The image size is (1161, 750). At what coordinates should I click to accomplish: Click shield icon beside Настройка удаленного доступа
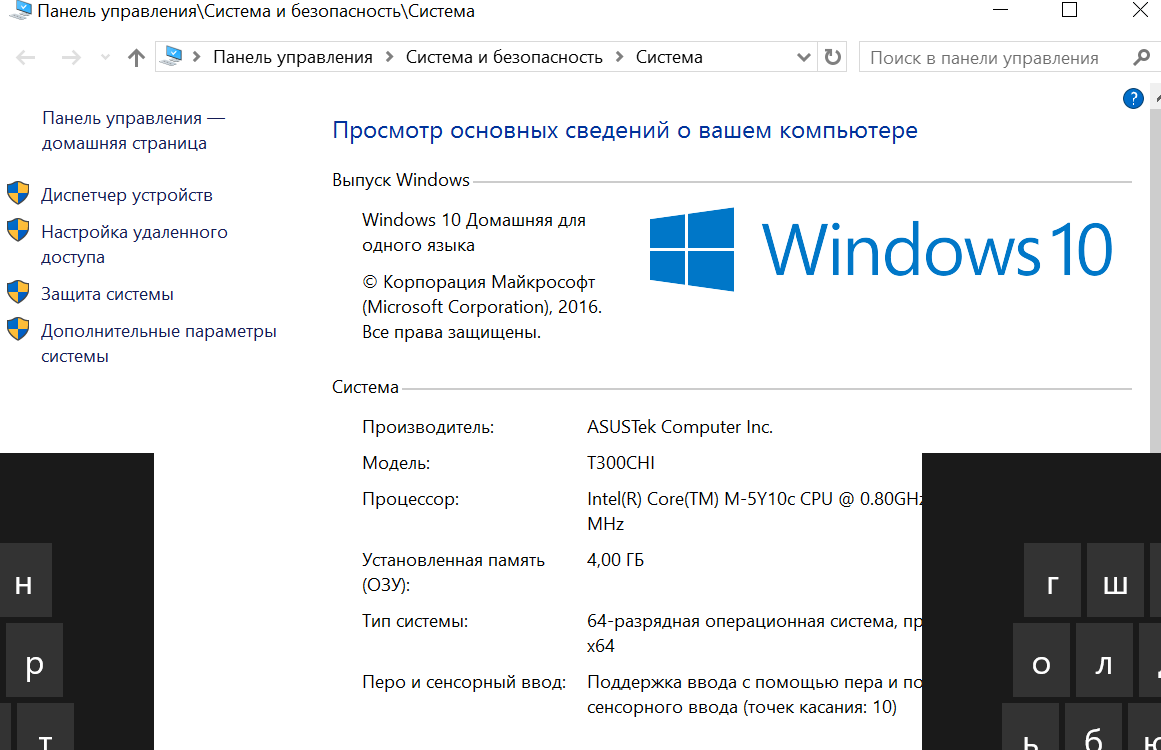(x=18, y=230)
